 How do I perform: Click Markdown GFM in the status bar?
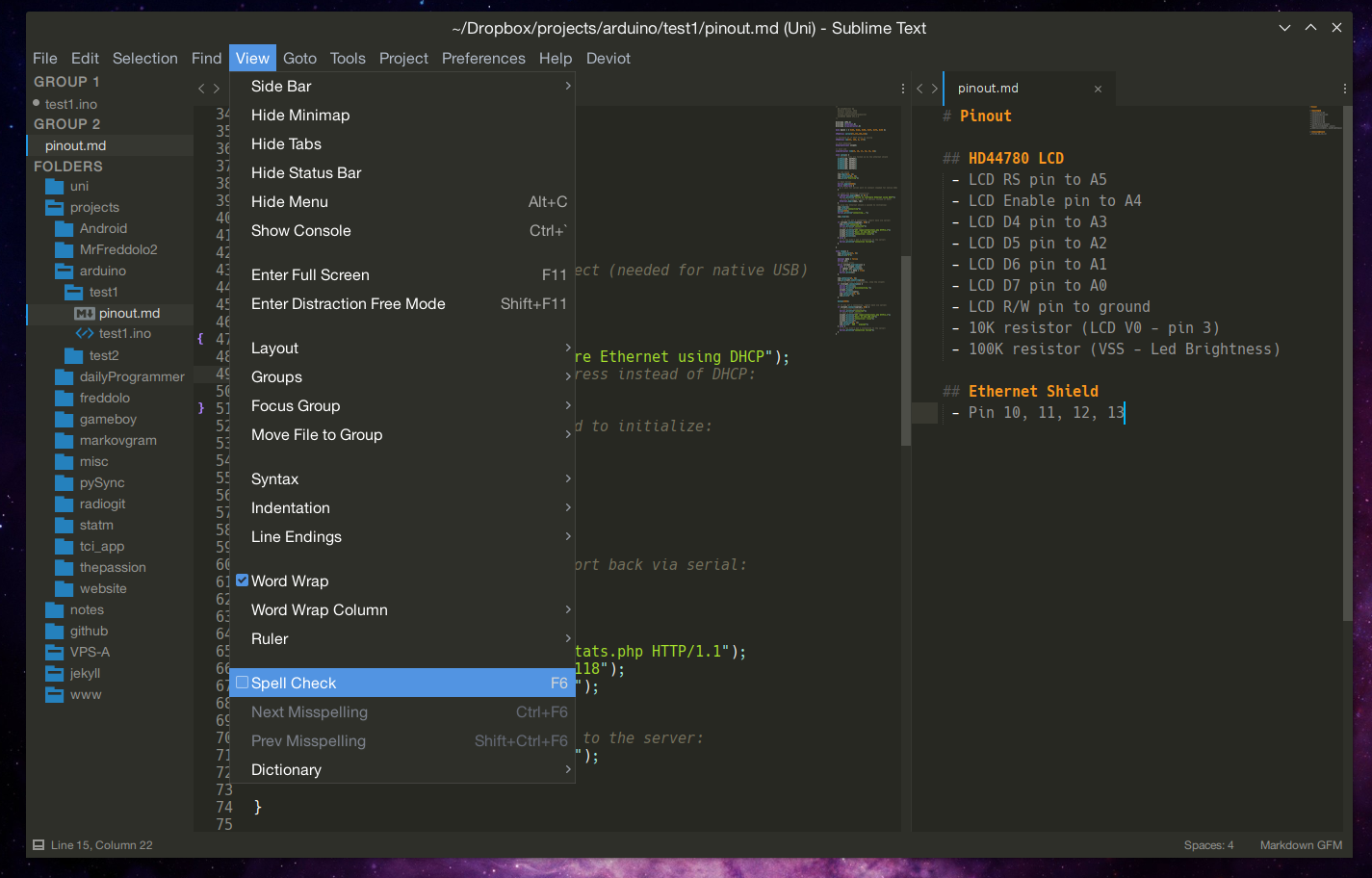pos(1300,844)
